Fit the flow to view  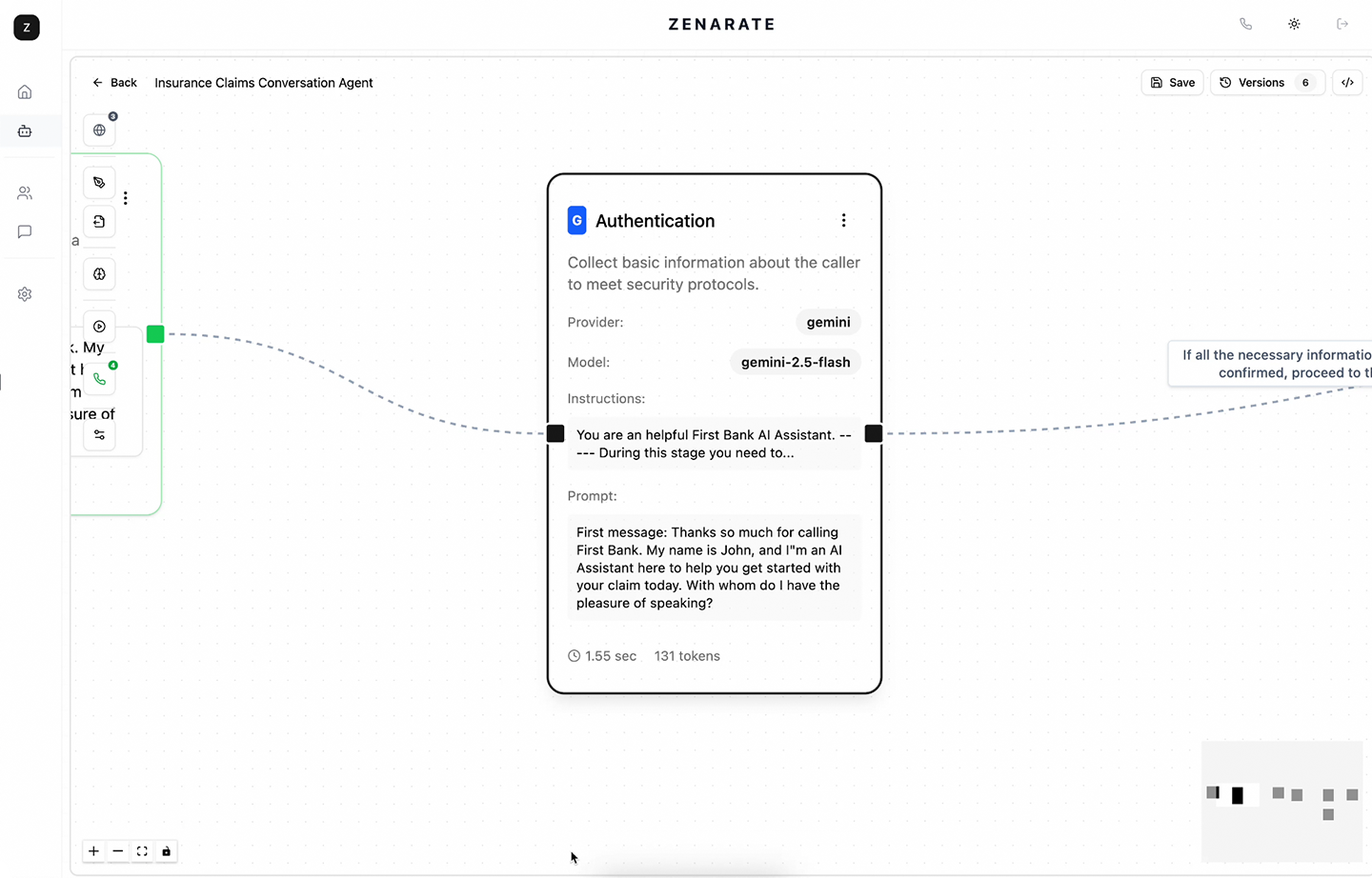[142, 851]
